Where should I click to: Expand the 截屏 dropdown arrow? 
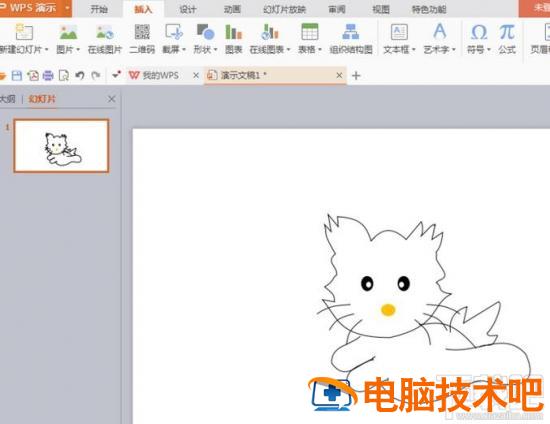[184, 50]
